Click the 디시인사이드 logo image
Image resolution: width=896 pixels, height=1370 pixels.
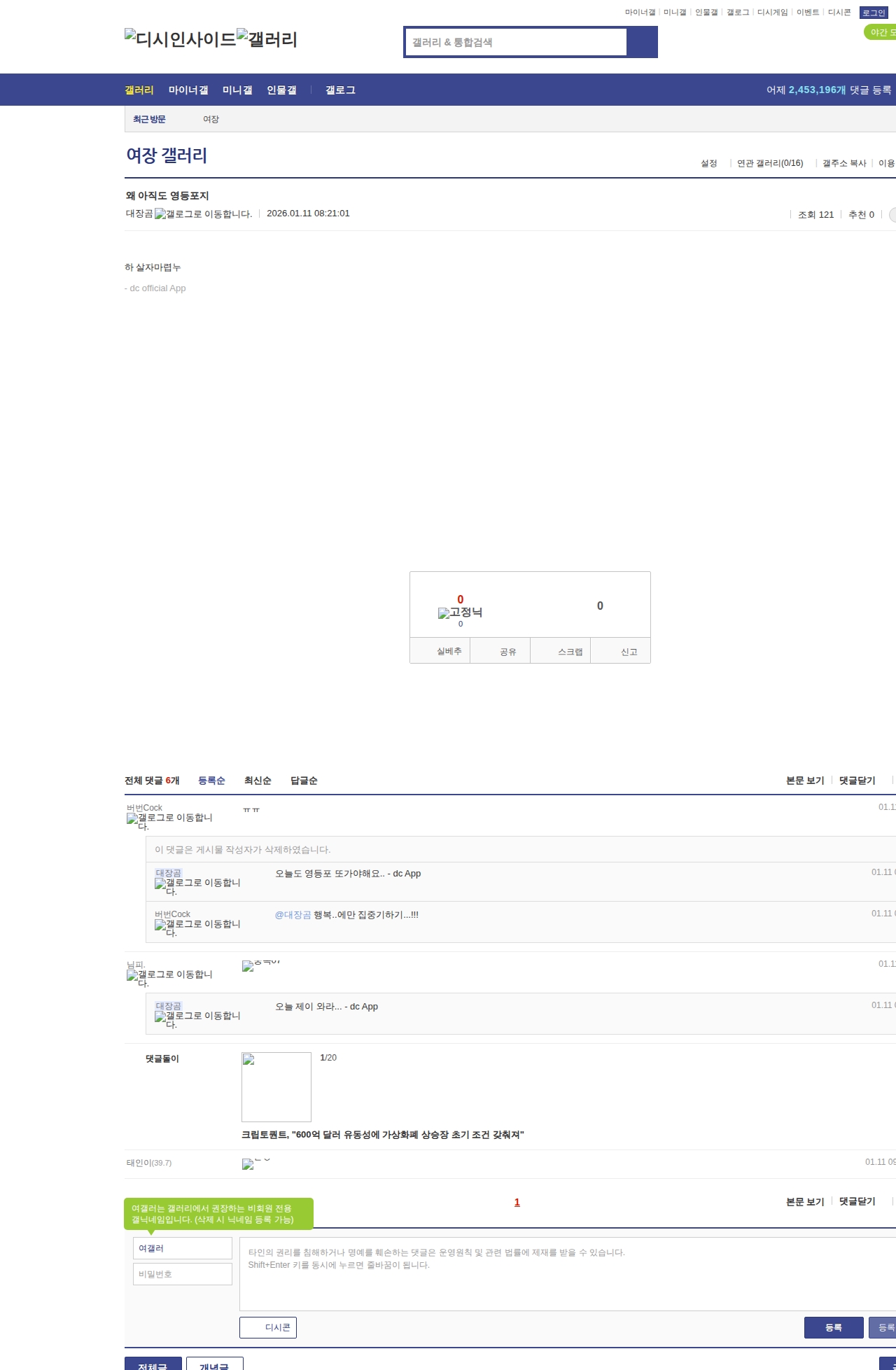180,39
